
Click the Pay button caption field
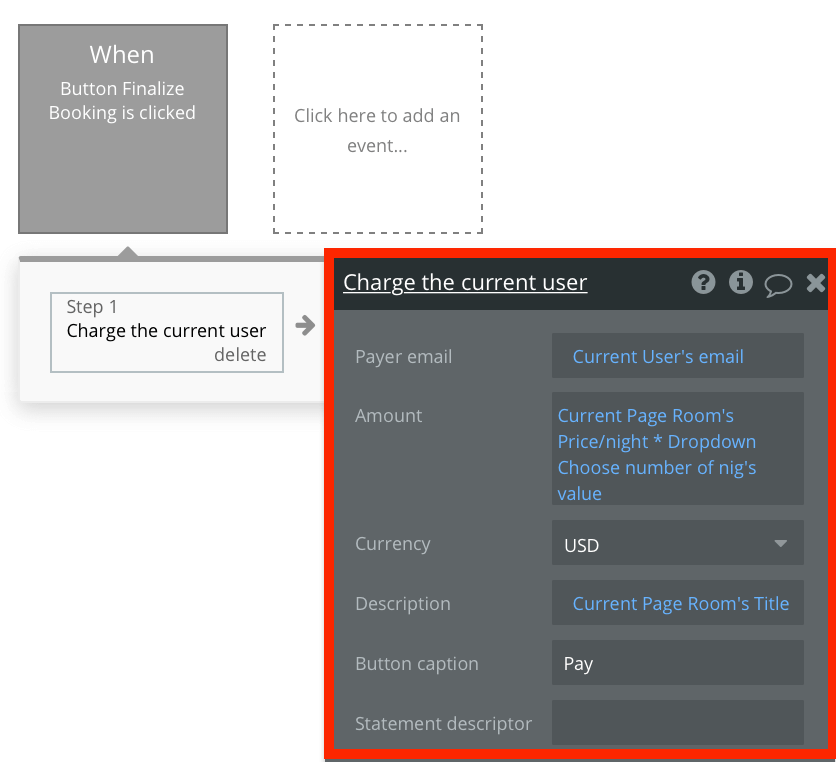(677, 663)
